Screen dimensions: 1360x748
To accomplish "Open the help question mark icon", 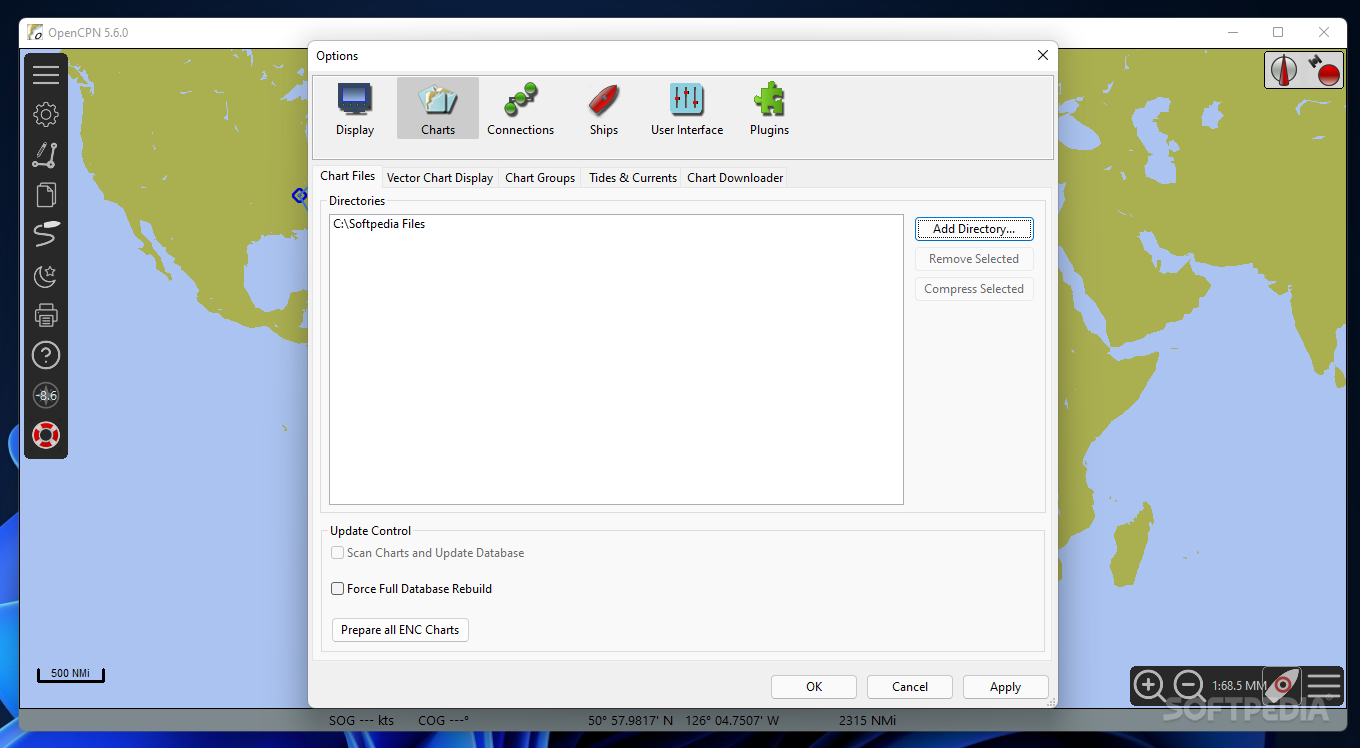I will click(46, 355).
